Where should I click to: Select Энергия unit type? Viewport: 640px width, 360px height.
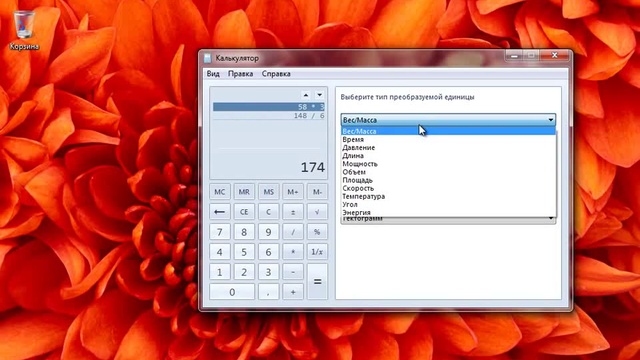pos(448,212)
